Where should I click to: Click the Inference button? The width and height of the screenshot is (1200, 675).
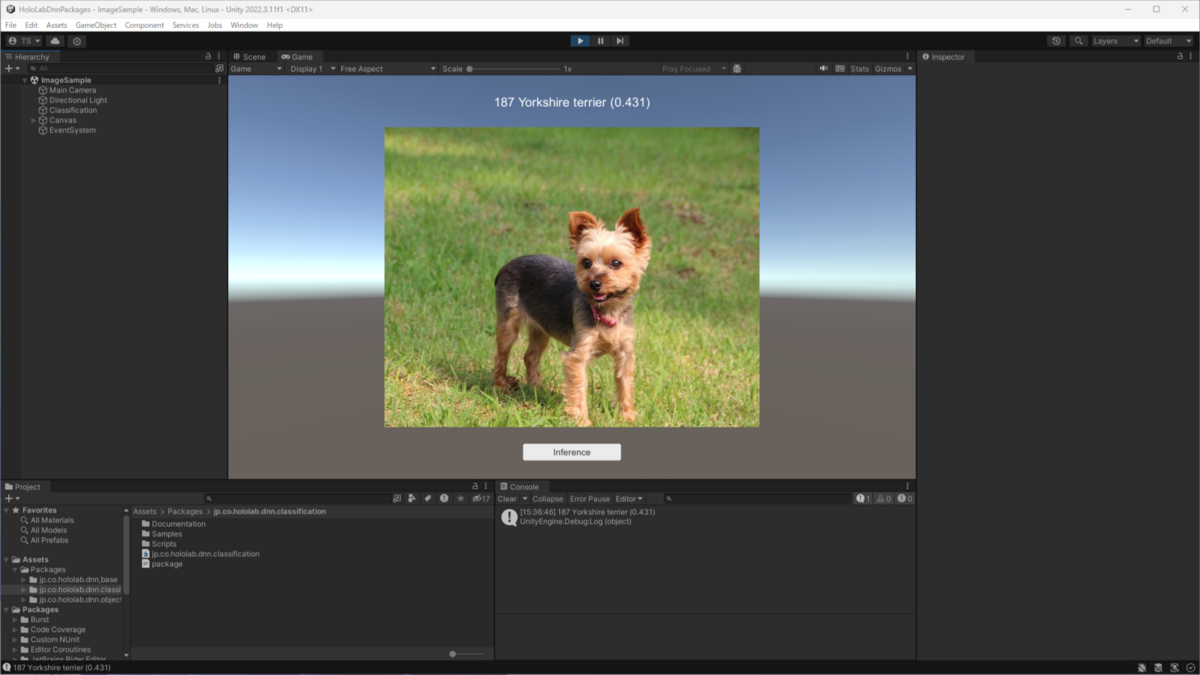[x=572, y=452]
